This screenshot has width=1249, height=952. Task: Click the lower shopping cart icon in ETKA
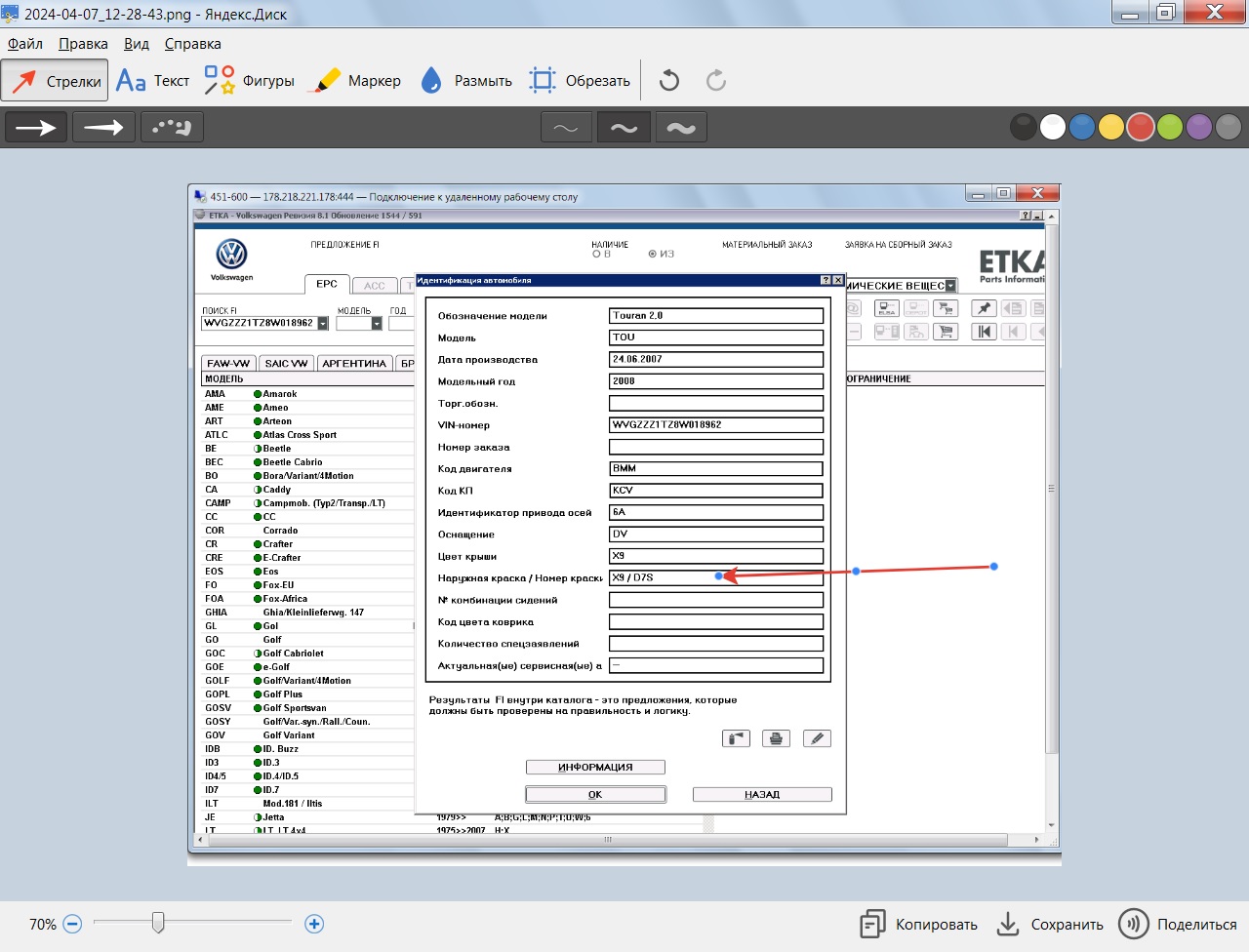(946, 332)
